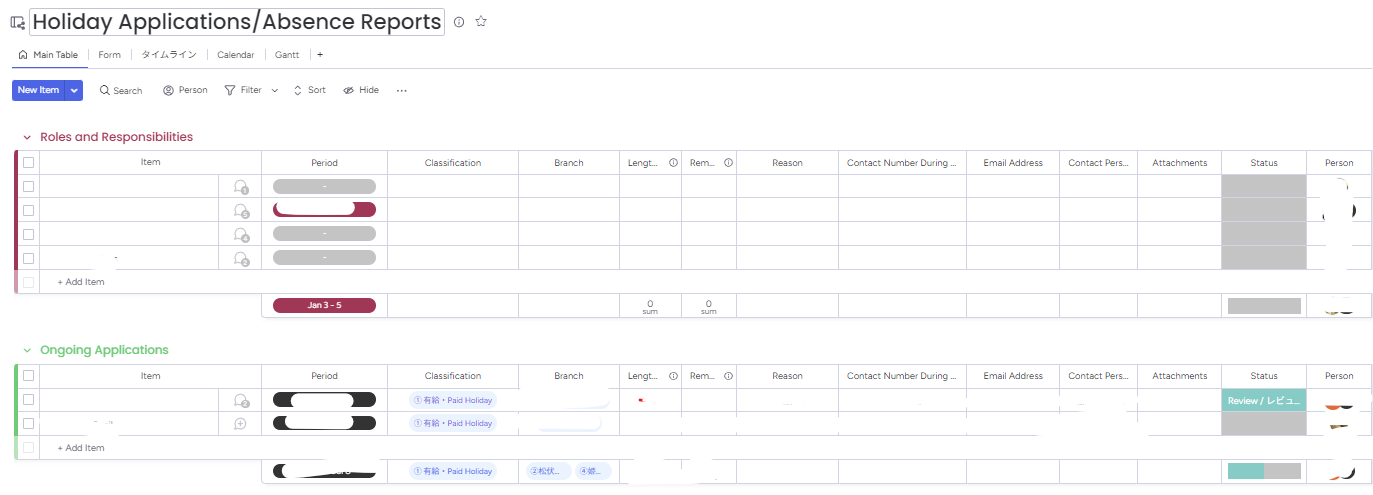Select all items in Ongoing Applications
The height and width of the screenshot is (495, 1373).
pos(29,376)
